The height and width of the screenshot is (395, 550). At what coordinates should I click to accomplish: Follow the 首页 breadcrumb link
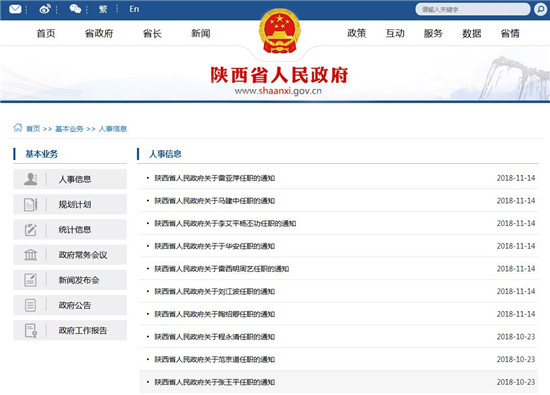click(33, 129)
